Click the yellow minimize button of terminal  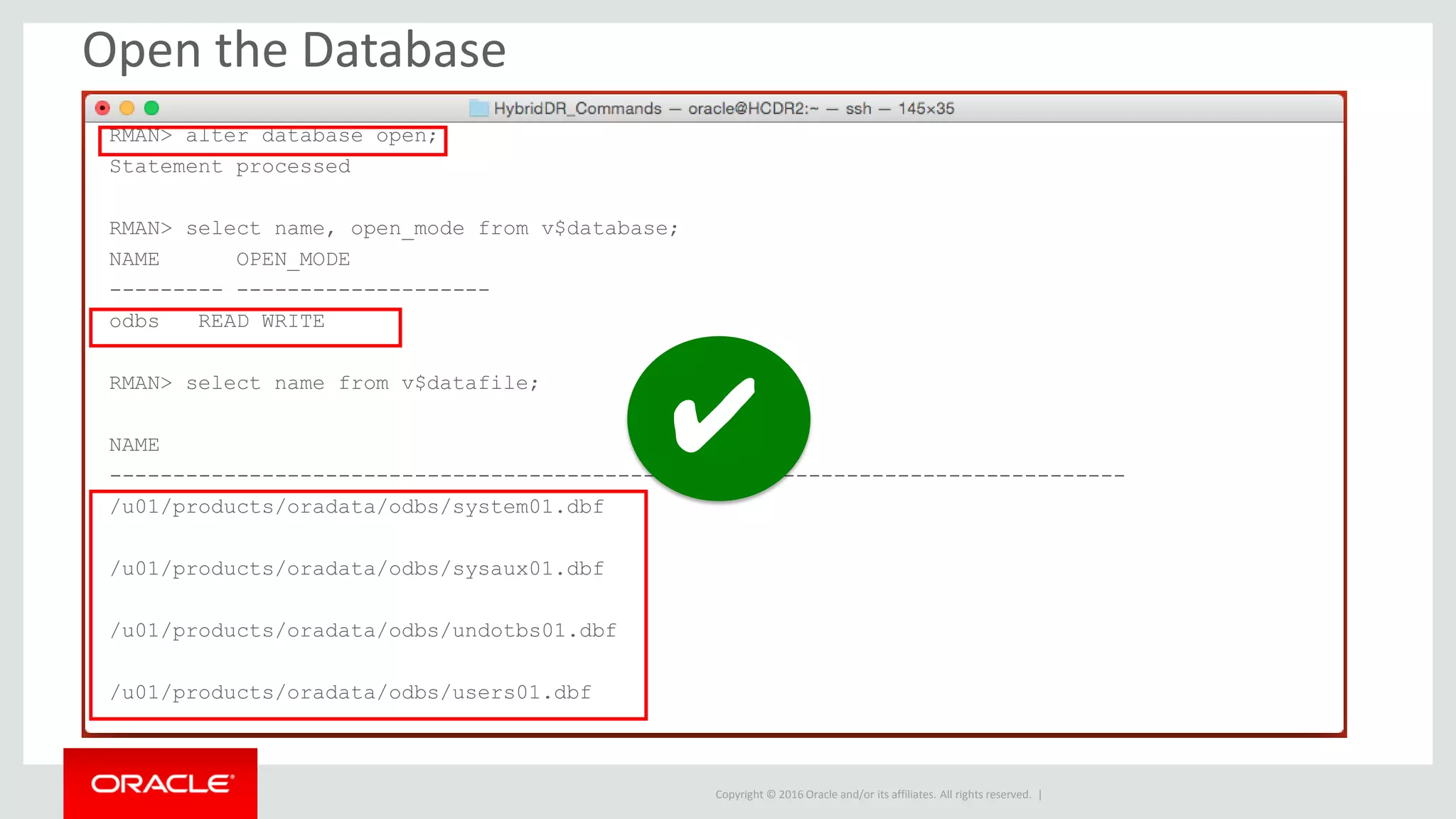pos(127,108)
